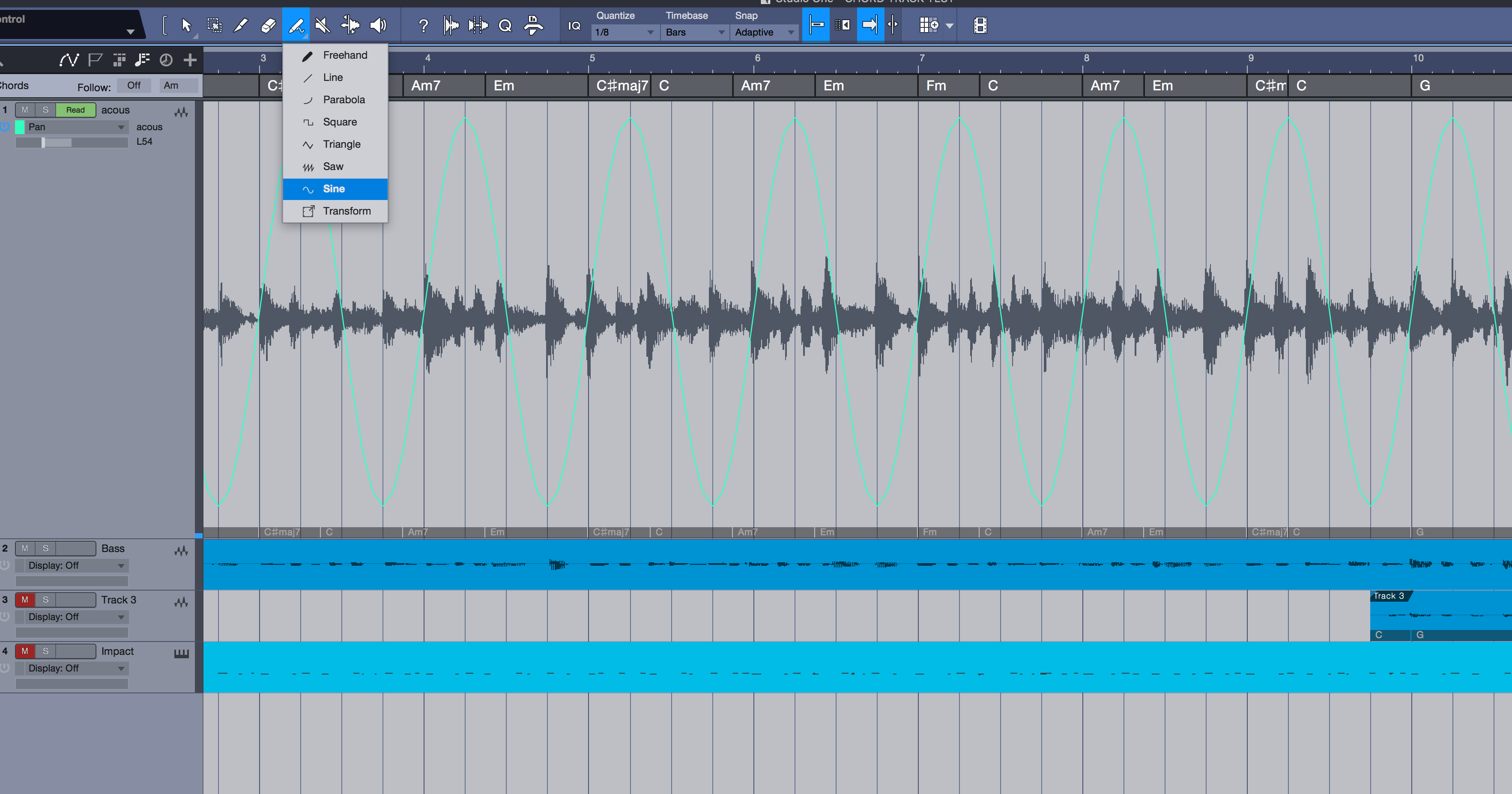This screenshot has height=794, width=1512.
Task: Select the Bend tool
Action: 350,25
